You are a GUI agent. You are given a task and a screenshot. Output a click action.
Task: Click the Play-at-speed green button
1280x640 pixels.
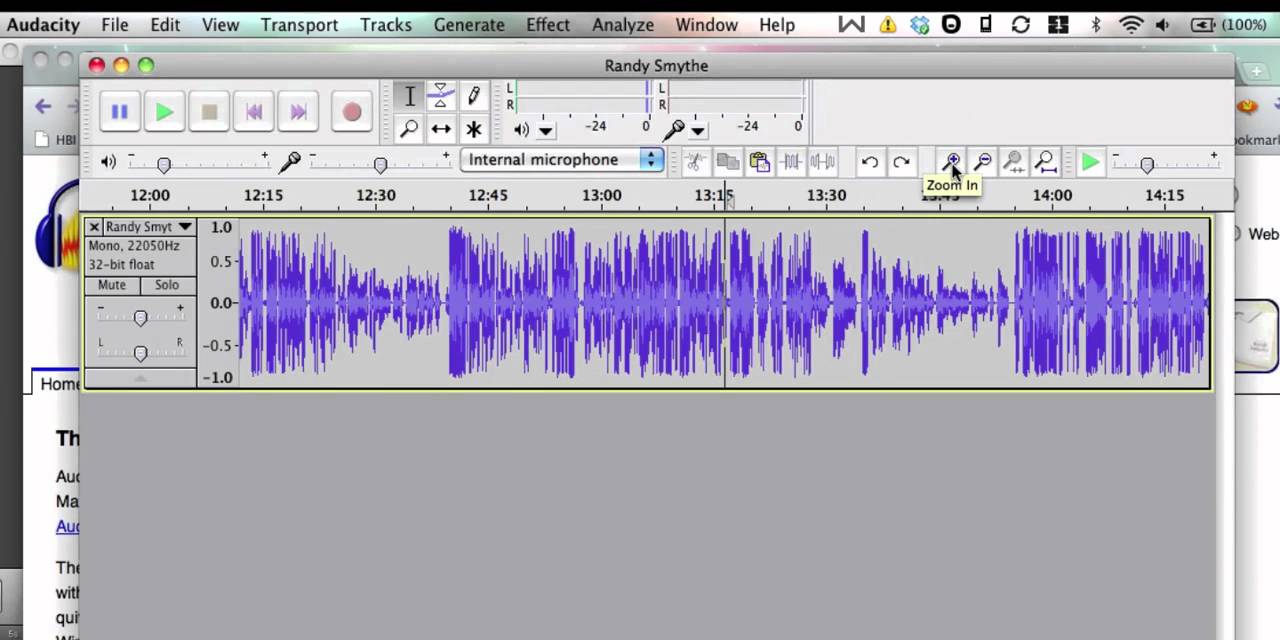1090,161
